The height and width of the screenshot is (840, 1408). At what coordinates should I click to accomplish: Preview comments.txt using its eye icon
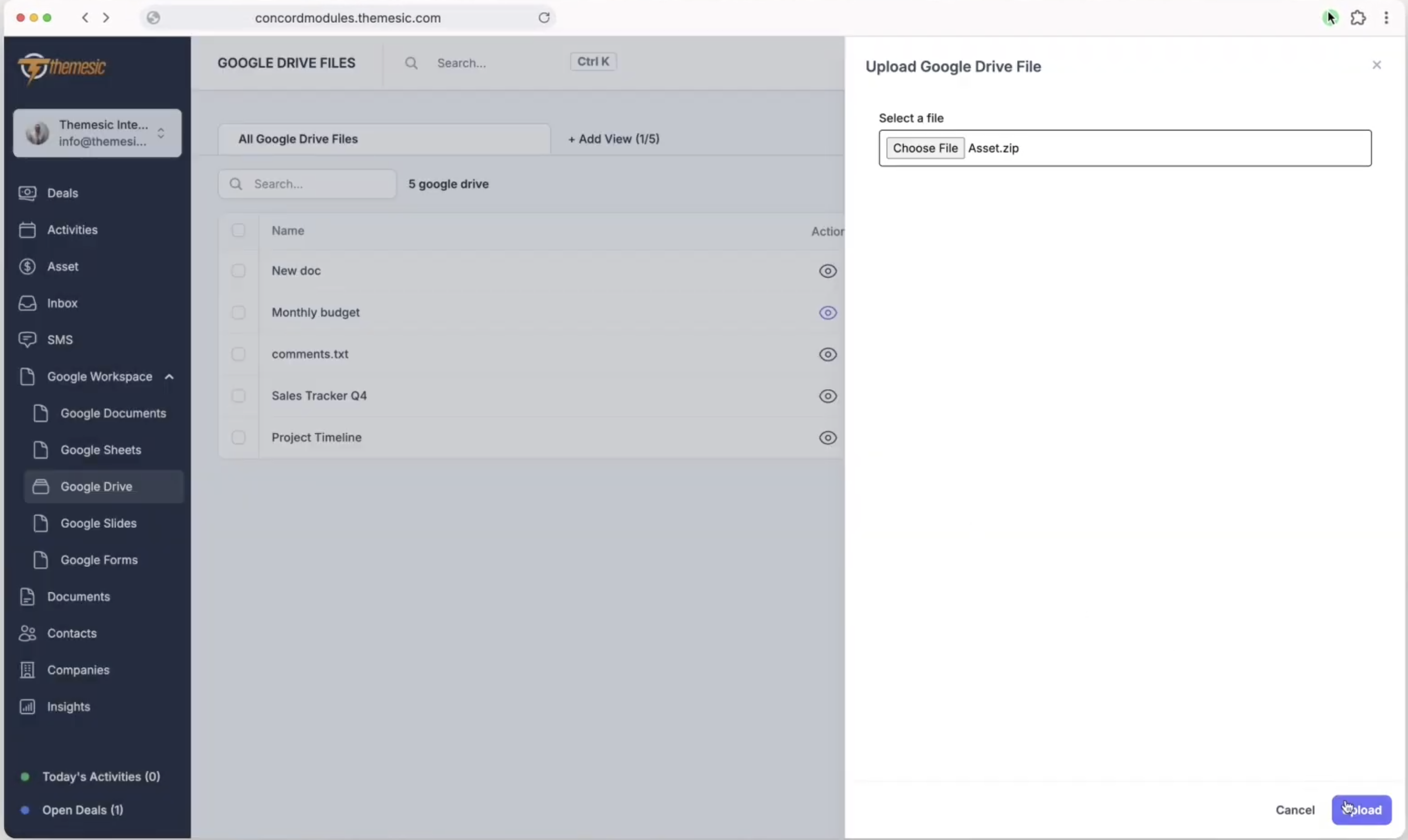coord(828,354)
